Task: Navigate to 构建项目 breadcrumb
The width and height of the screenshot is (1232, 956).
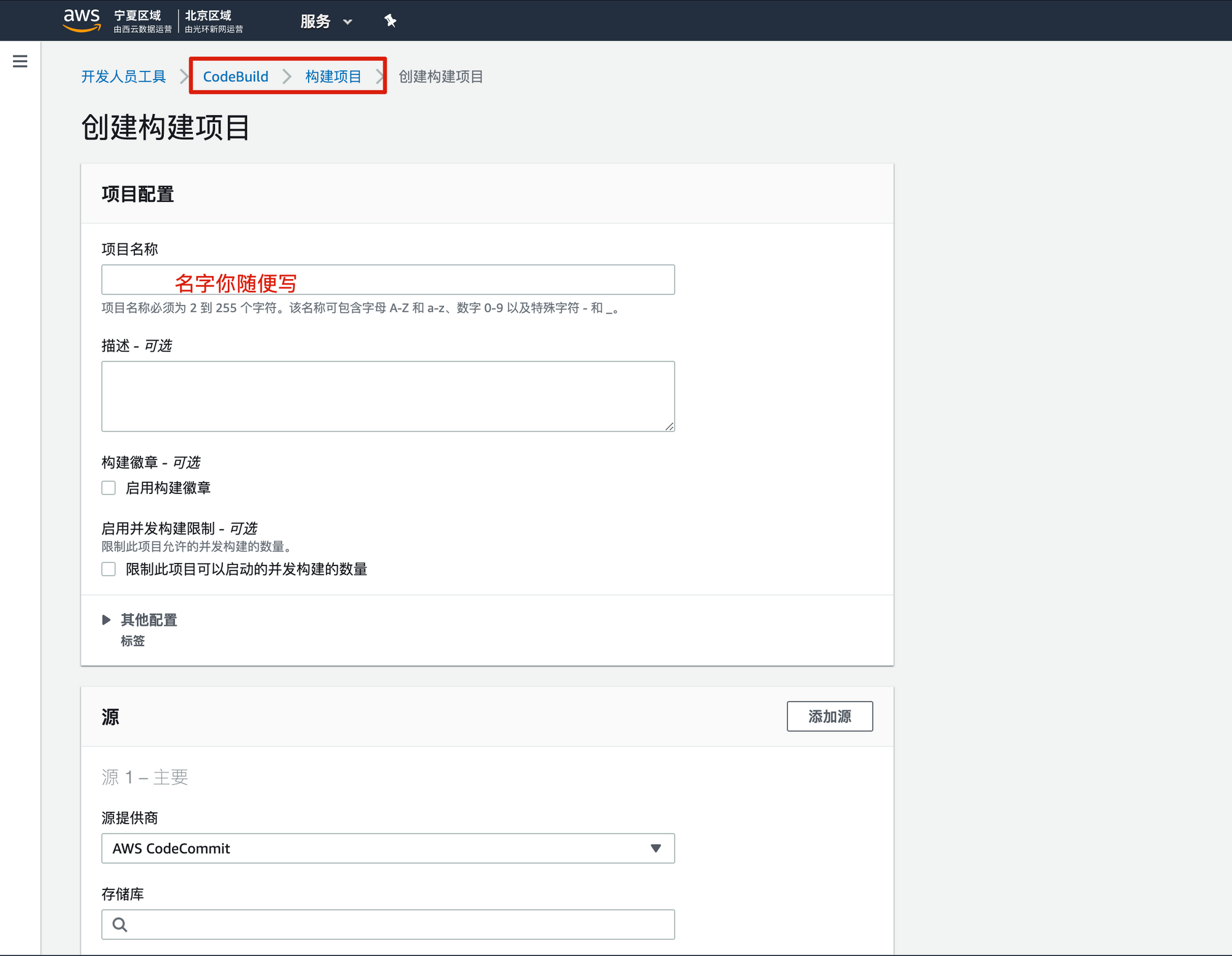Action: pyautogui.click(x=333, y=76)
